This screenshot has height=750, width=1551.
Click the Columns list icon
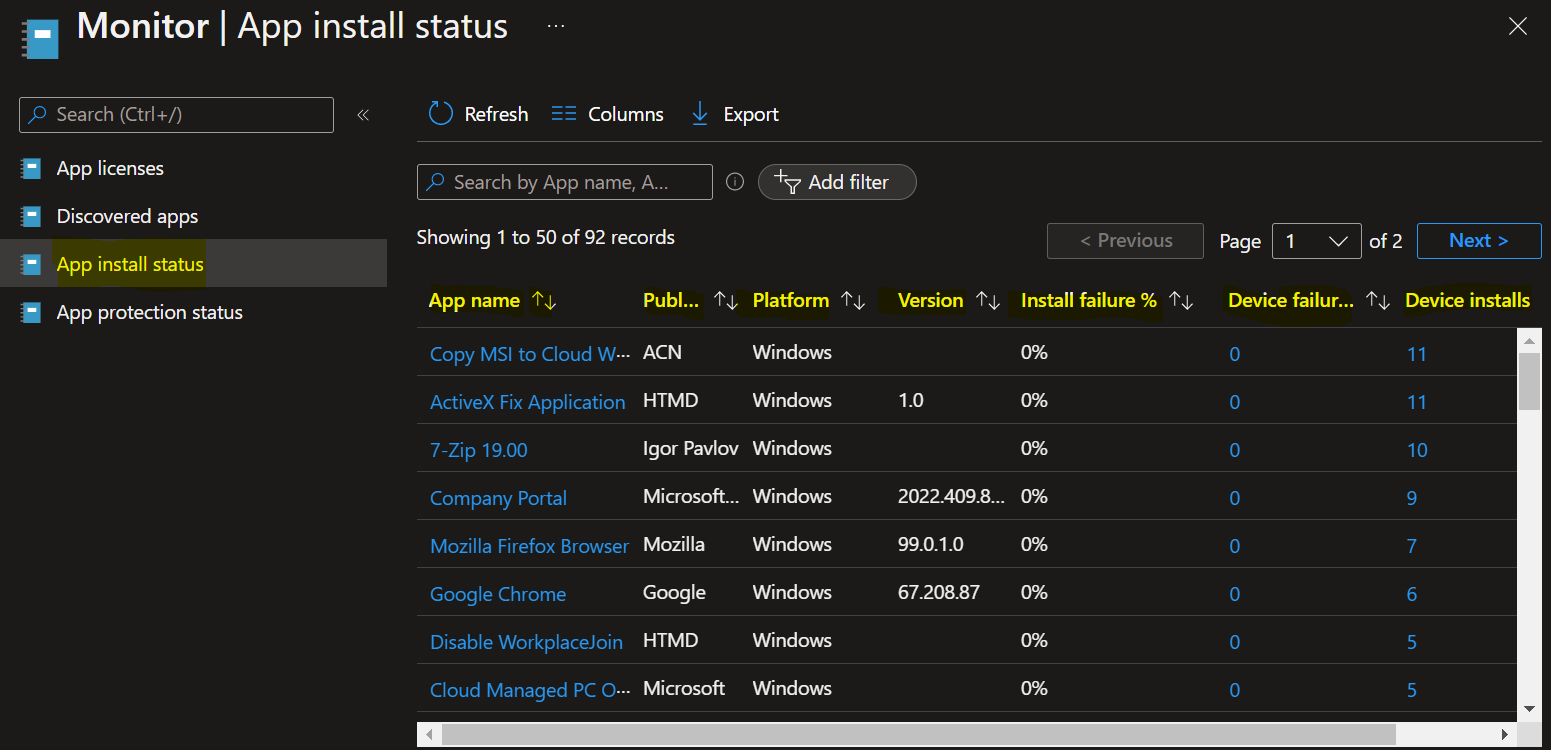(564, 114)
